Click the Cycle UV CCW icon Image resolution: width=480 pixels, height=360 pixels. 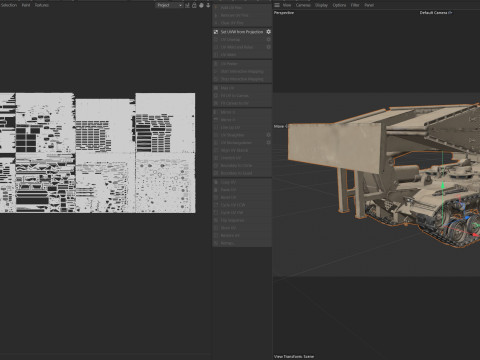click(216, 205)
